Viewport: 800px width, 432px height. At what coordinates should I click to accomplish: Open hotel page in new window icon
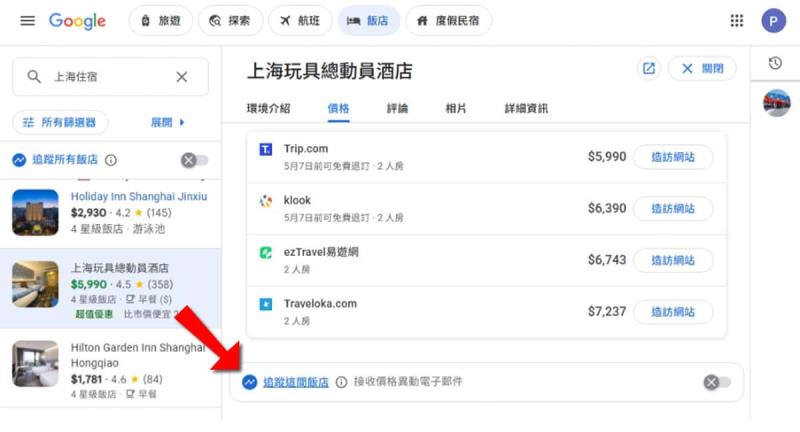pyautogui.click(x=648, y=68)
